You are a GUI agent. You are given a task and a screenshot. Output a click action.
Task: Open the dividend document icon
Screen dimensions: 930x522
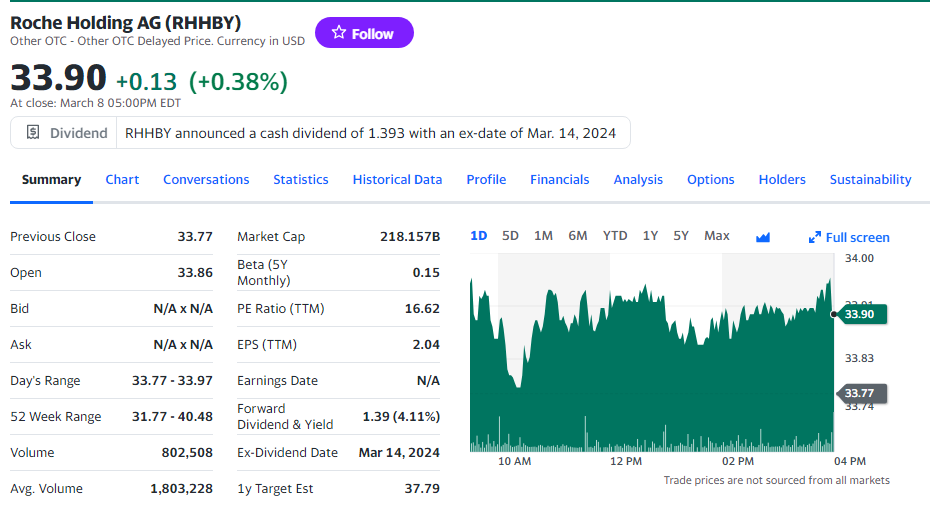coord(33,132)
